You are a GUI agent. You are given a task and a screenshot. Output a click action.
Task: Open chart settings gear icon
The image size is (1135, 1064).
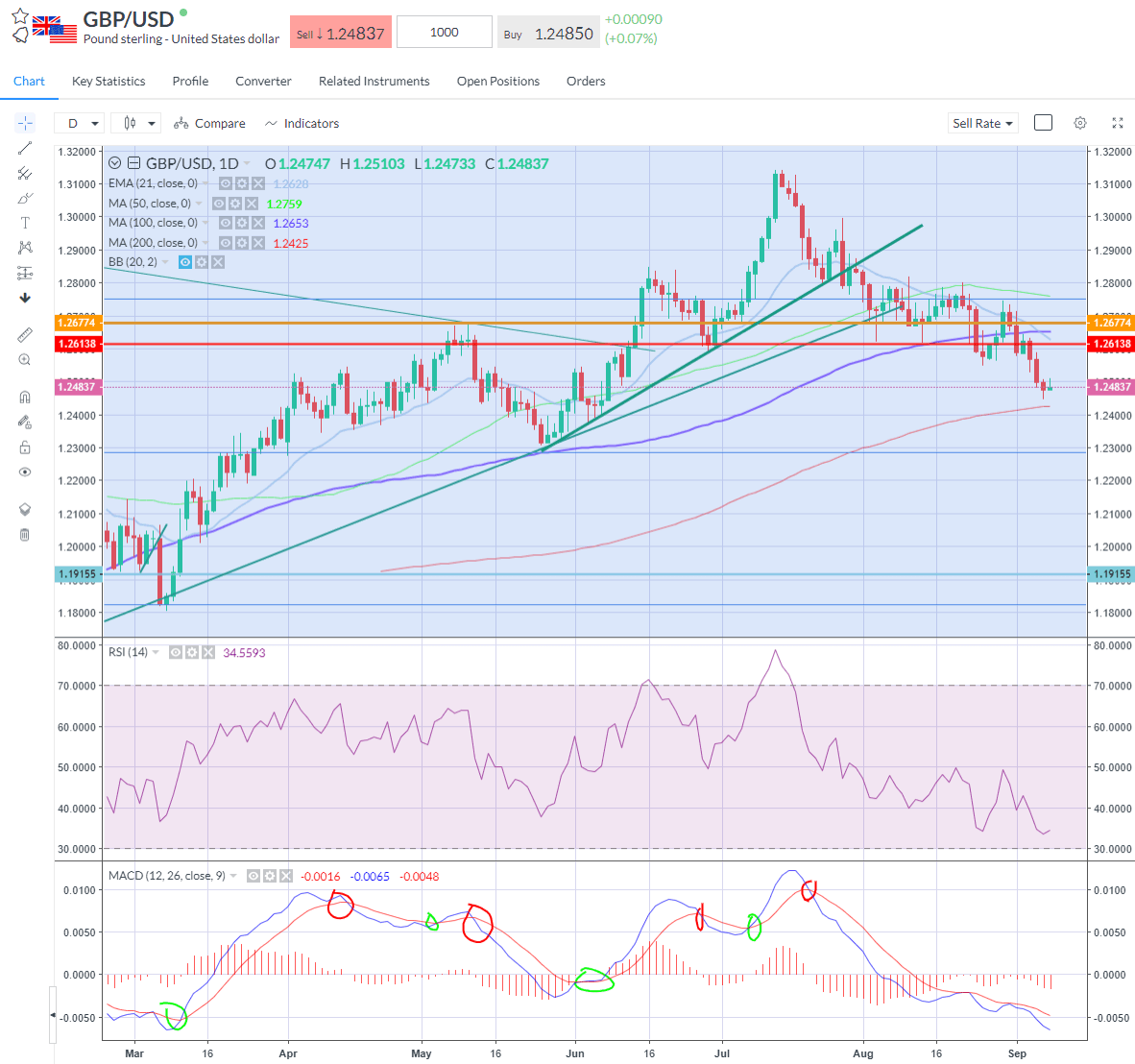click(1080, 123)
